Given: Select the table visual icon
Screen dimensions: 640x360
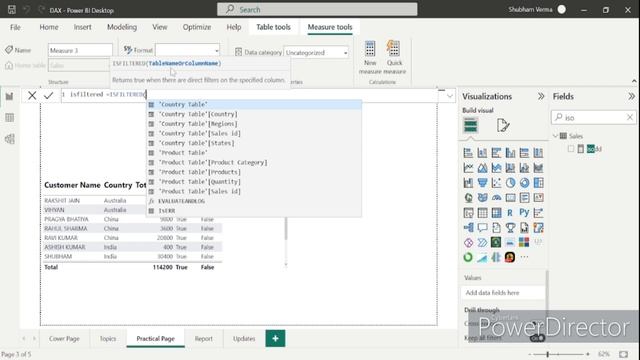Looking at the screenshot, I should (482, 213).
